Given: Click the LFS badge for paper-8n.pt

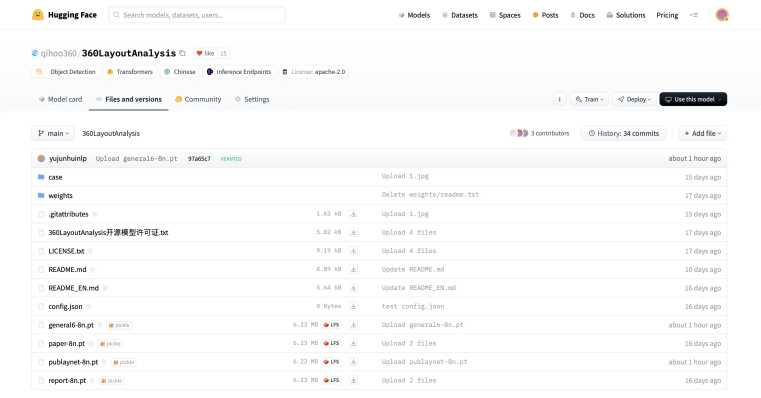Looking at the screenshot, I should (x=331, y=343).
